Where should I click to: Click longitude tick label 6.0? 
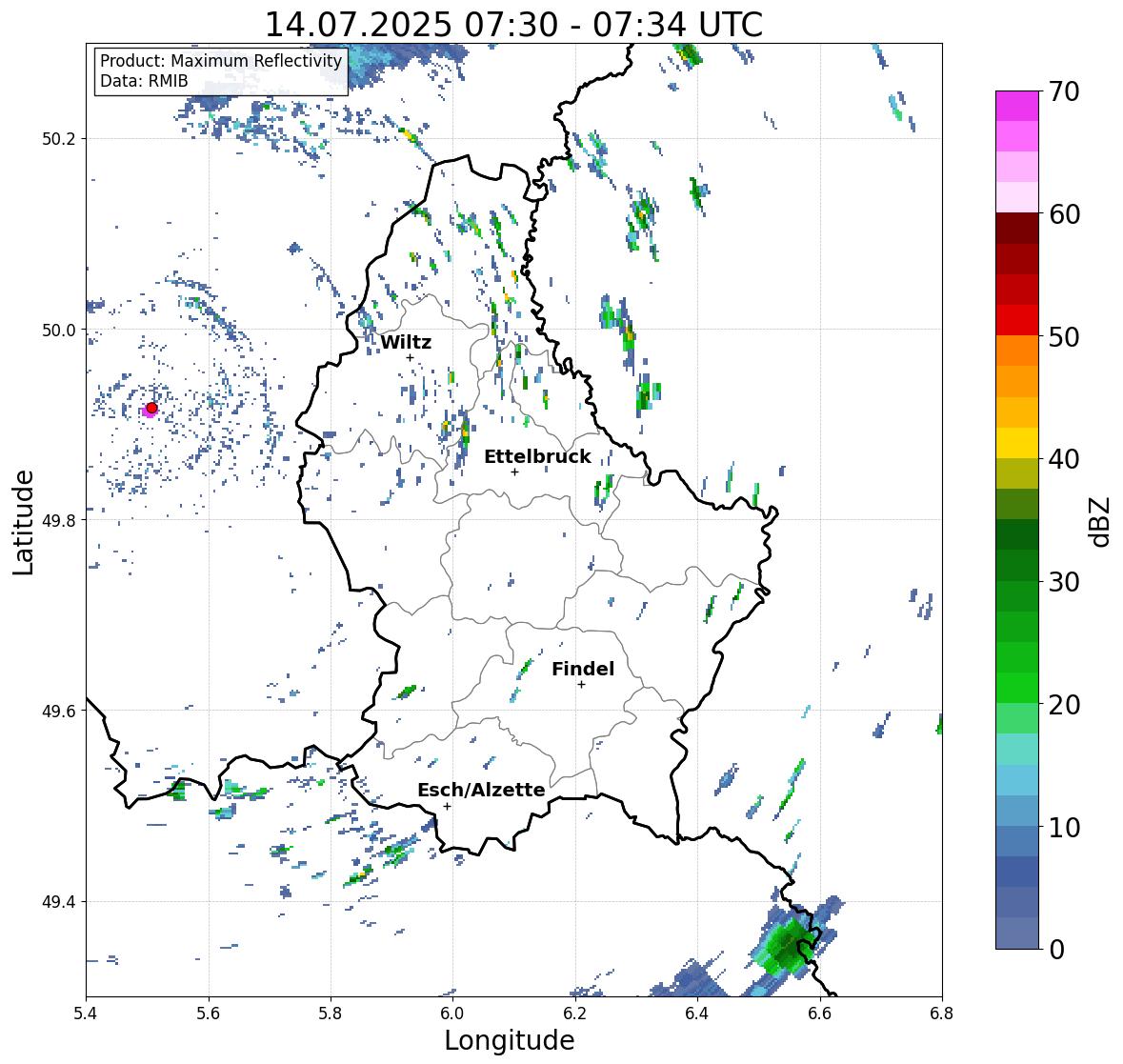tap(452, 1014)
